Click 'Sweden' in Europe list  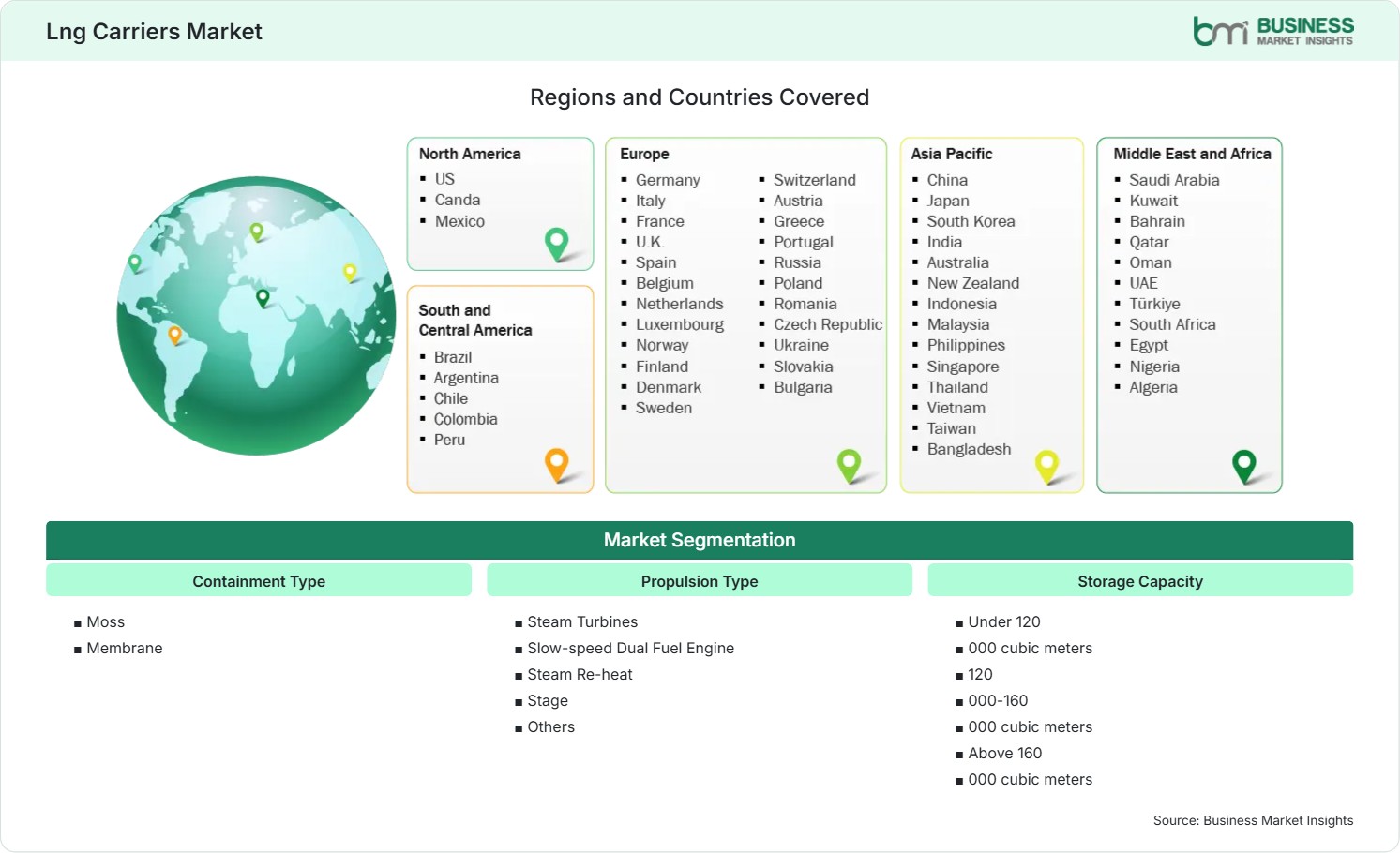pos(664,408)
